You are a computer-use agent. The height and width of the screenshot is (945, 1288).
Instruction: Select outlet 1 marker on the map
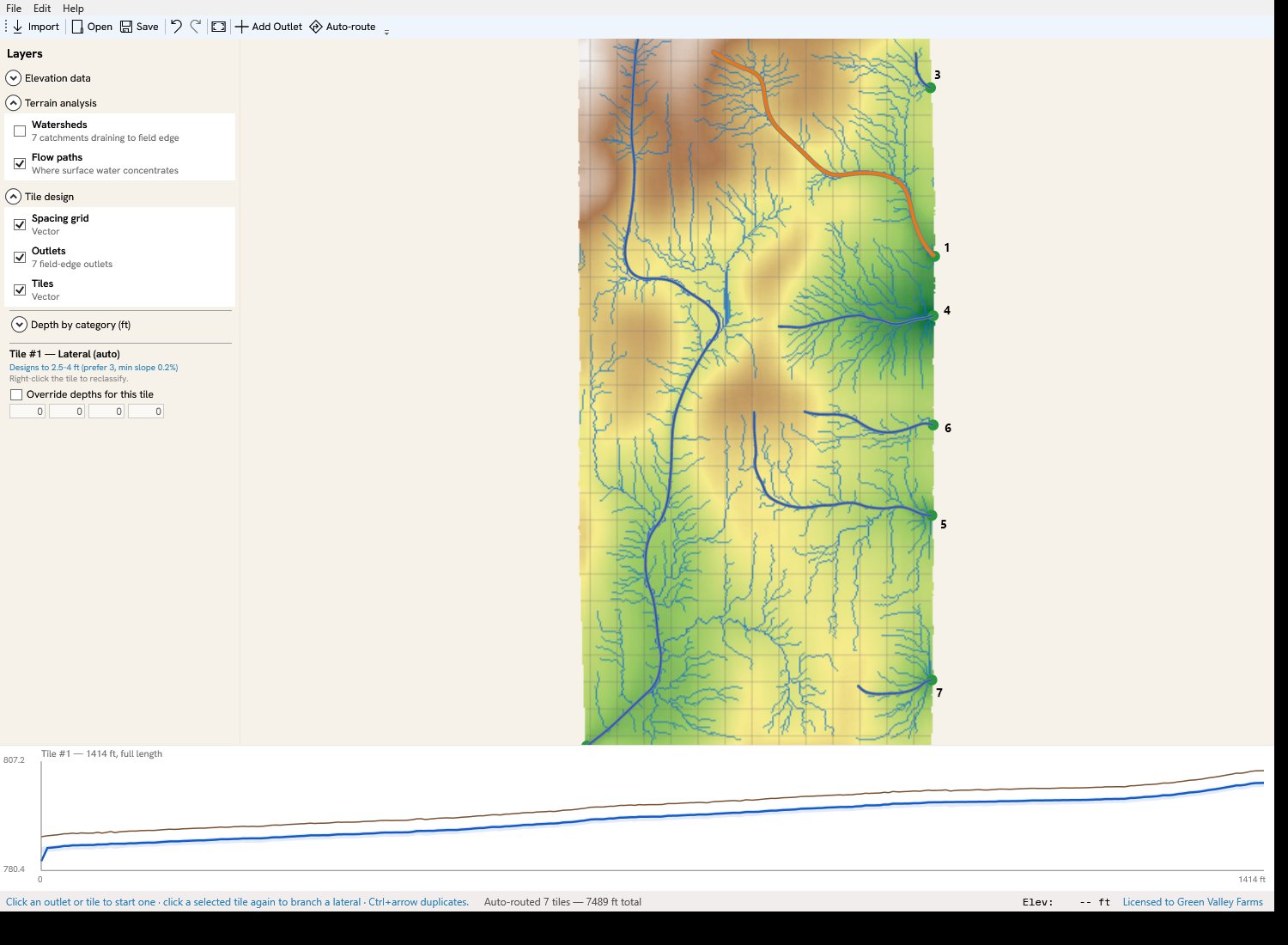click(x=934, y=256)
